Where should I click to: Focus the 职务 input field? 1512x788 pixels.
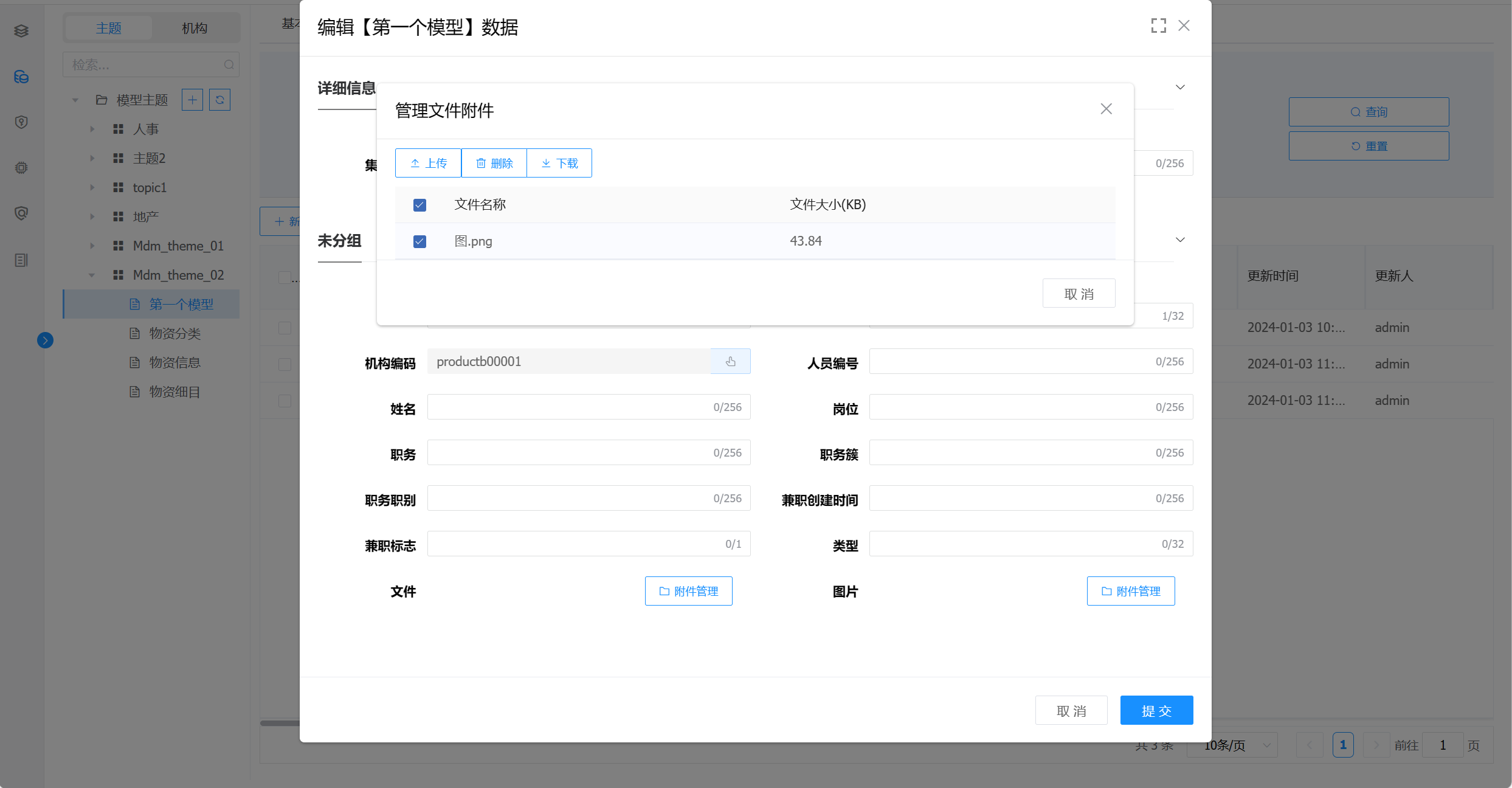click(x=589, y=452)
